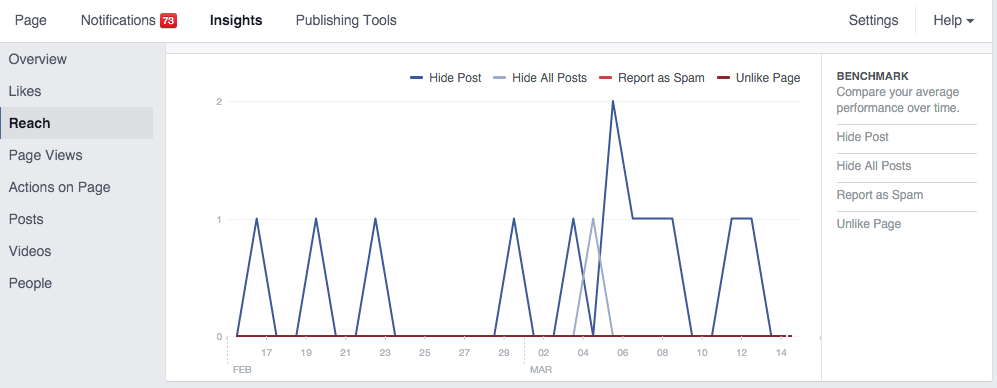
Task: Open the Publishing Tools tab
Action: [x=346, y=20]
